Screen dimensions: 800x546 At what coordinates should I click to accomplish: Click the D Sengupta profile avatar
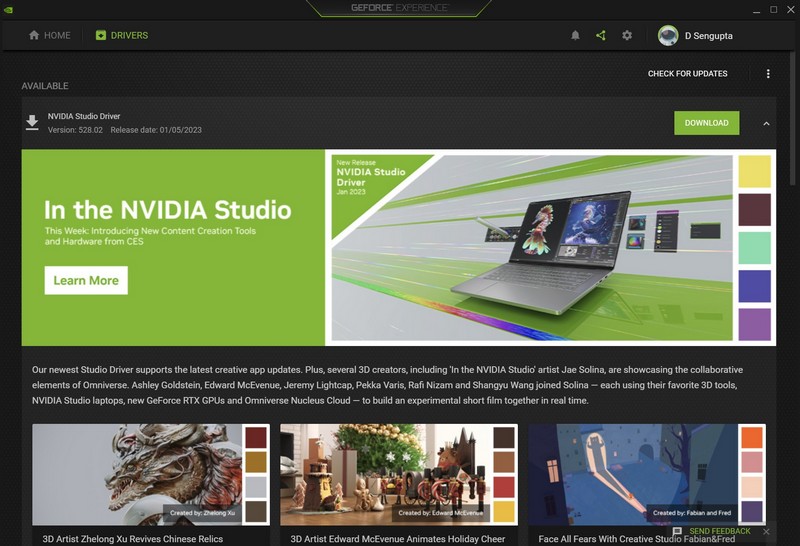pos(668,36)
